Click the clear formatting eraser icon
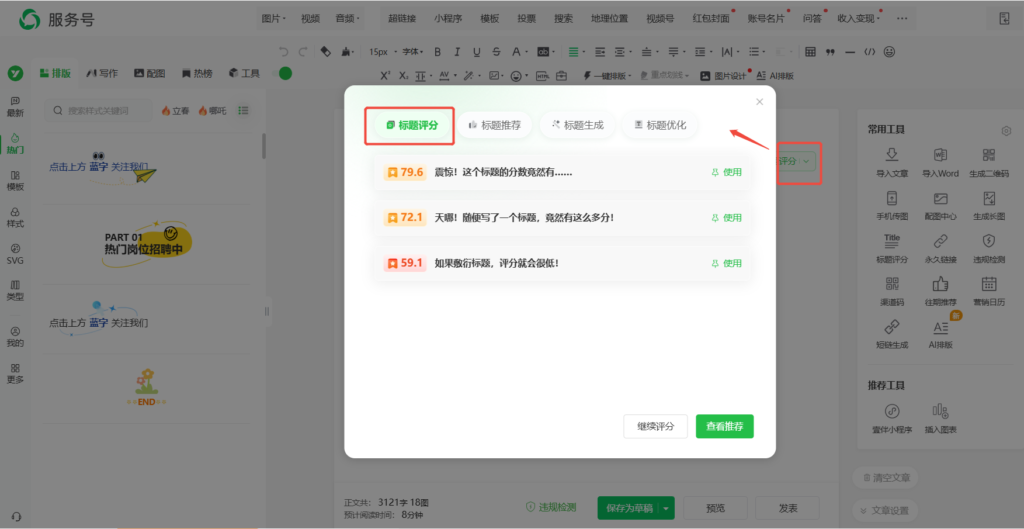This screenshot has height=529, width=1024. coord(327,52)
